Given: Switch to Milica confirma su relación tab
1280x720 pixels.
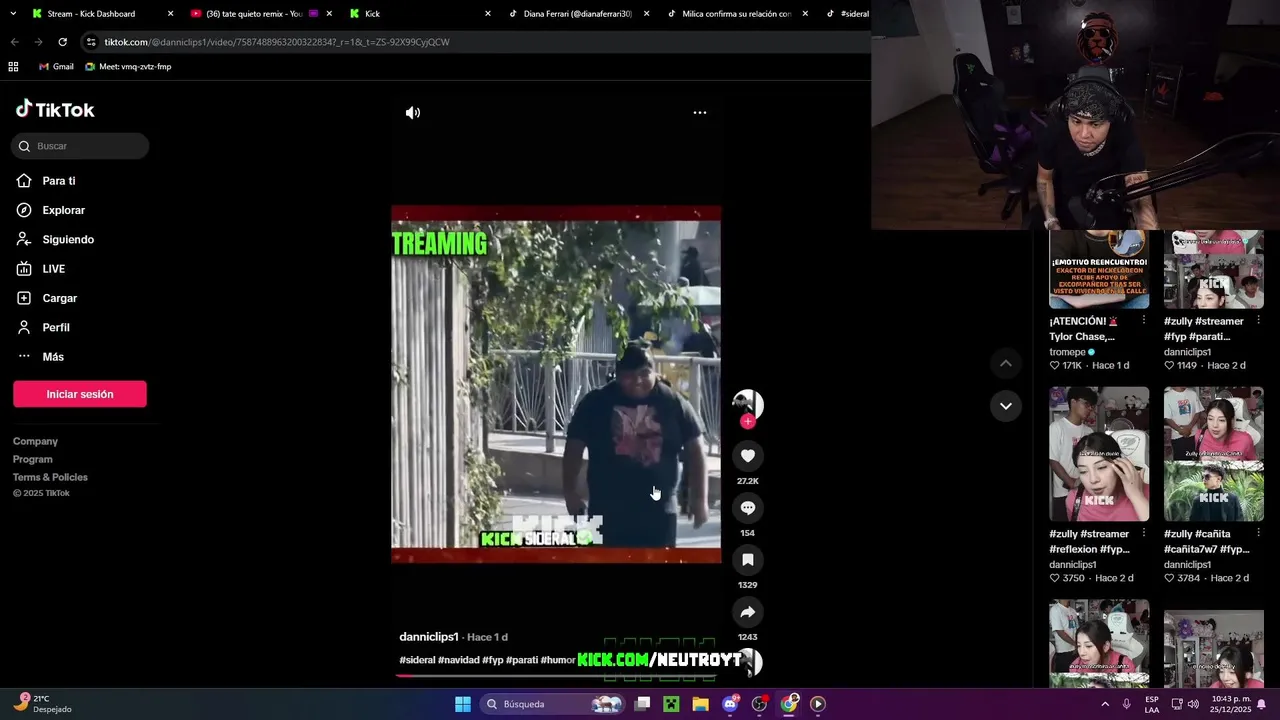Looking at the screenshot, I should click(736, 14).
